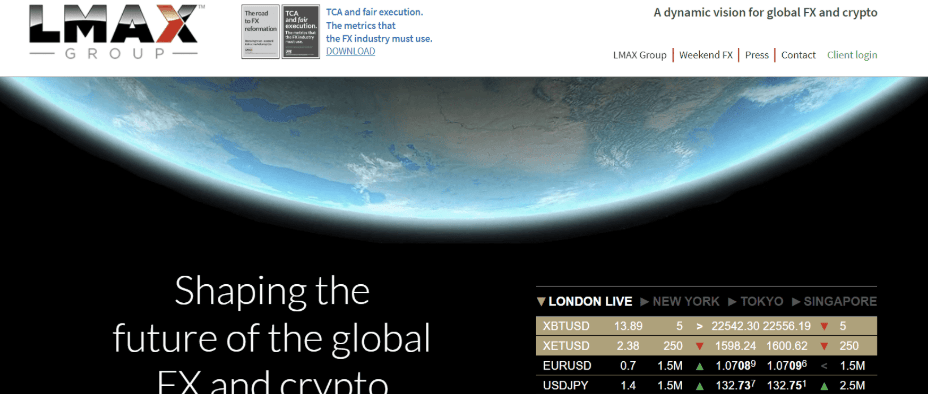Select the USDJPY instrument row
Screen dimensions: 928x394
[706, 386]
